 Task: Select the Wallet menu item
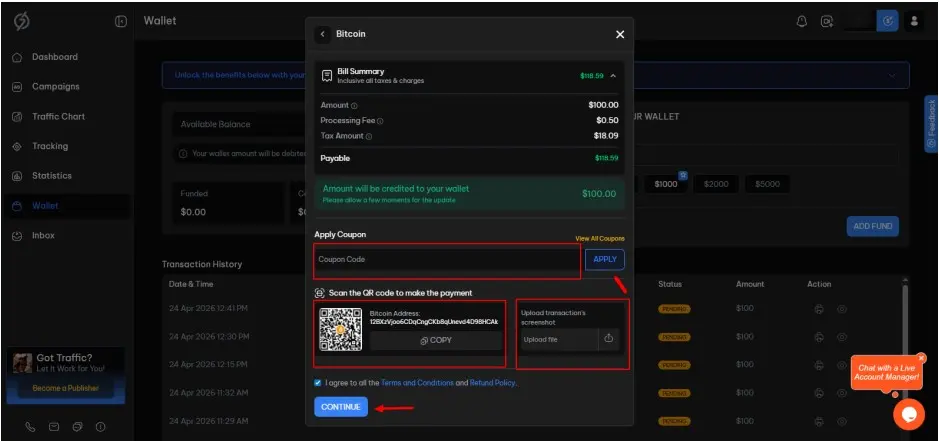coord(45,206)
